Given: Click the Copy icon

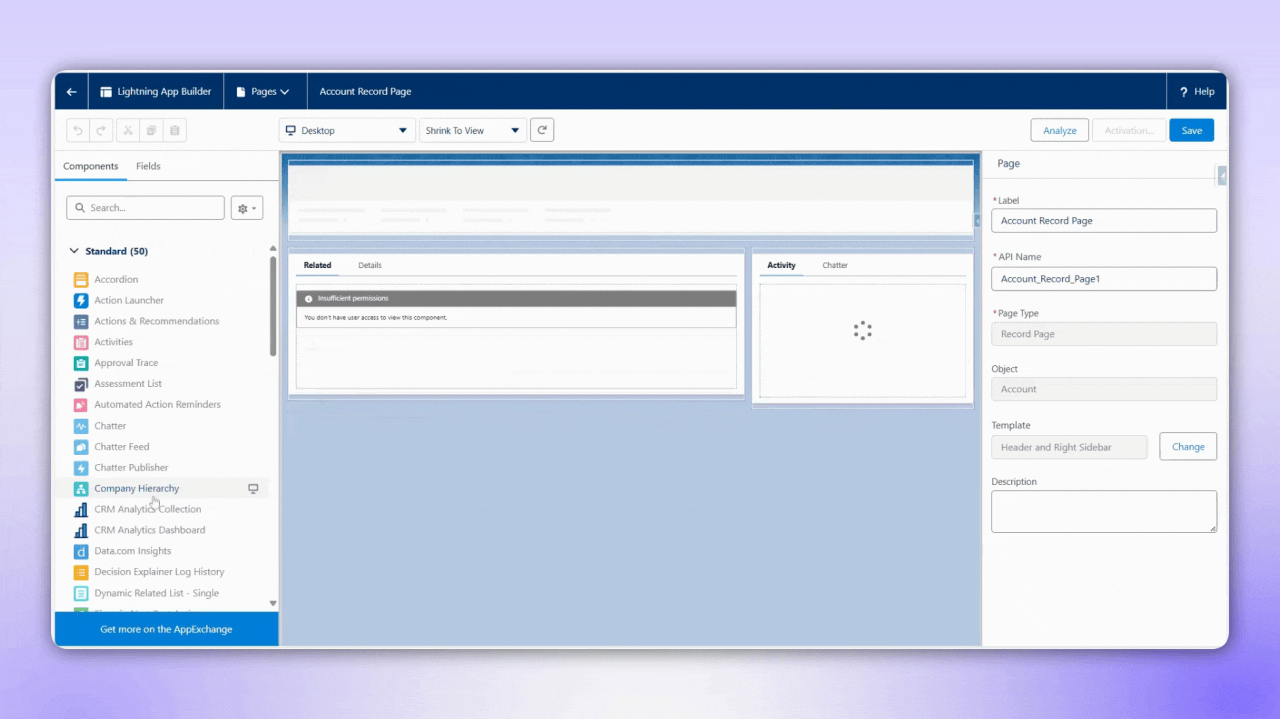Looking at the screenshot, I should pos(151,130).
